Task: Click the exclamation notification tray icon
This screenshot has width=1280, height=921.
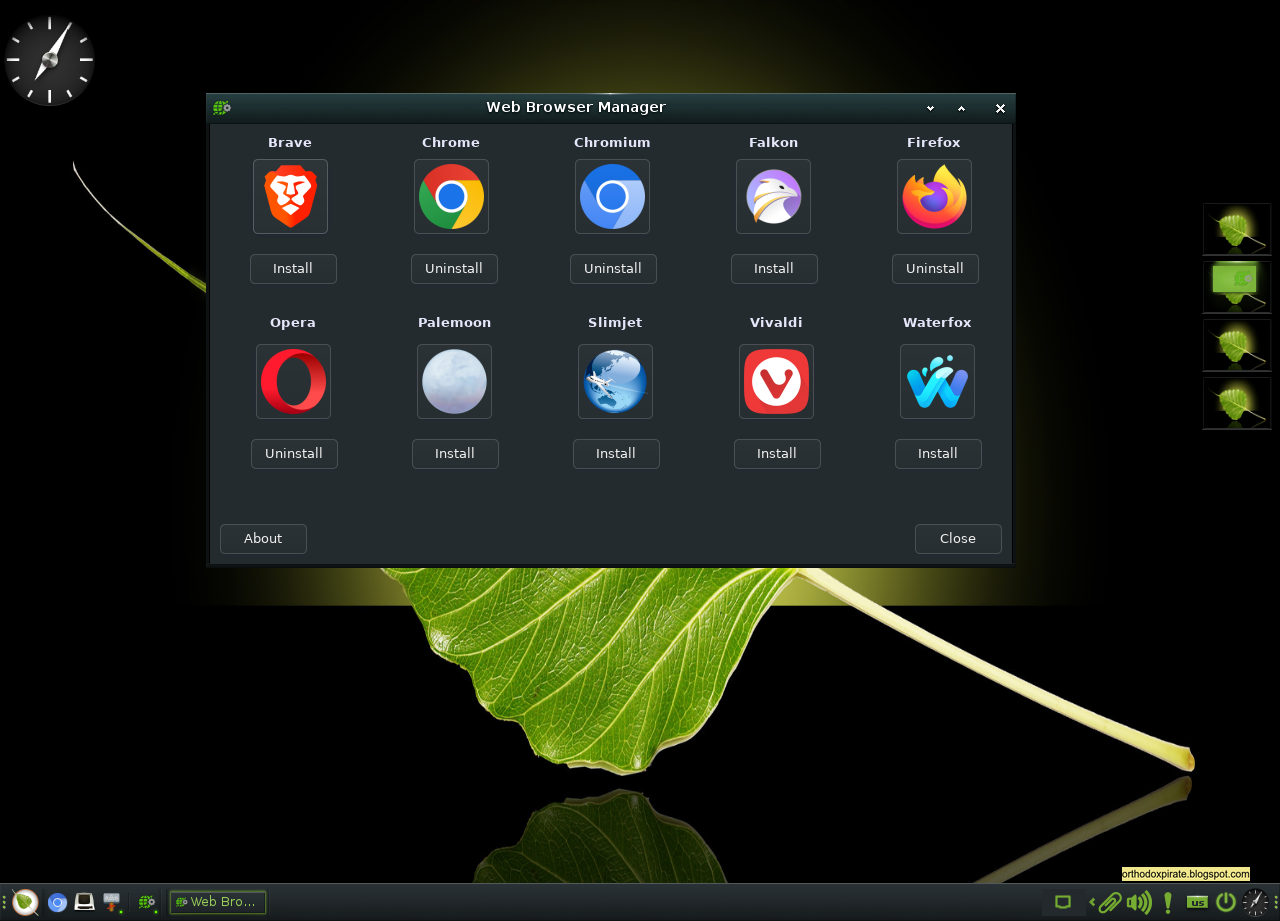Action: [x=1167, y=903]
